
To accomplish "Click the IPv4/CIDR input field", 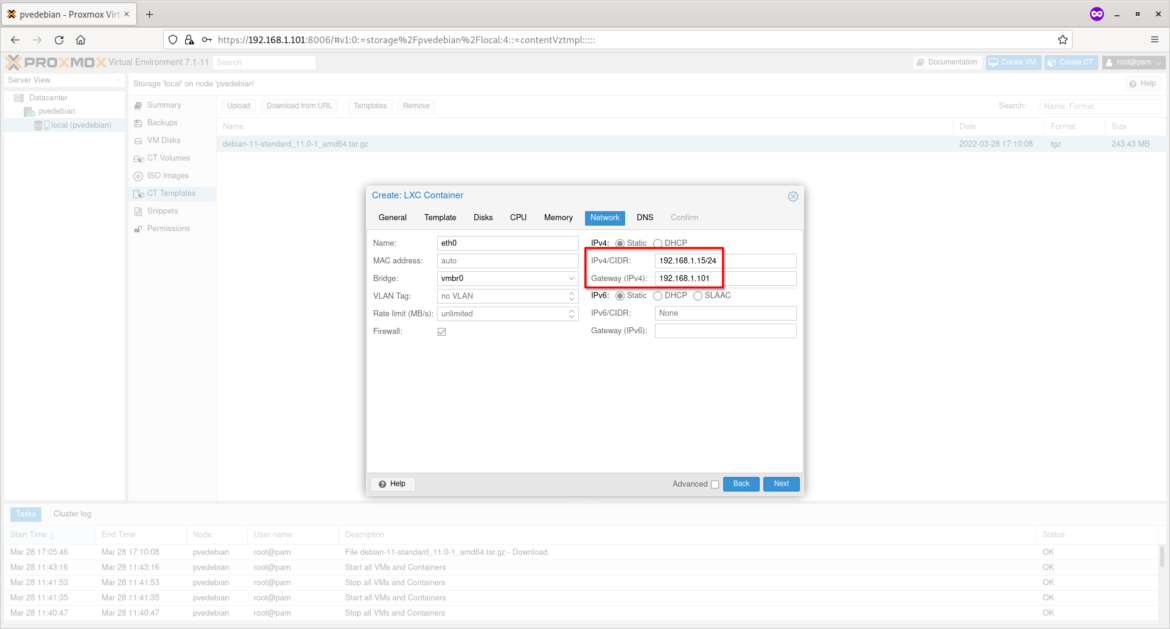I will coord(725,261).
